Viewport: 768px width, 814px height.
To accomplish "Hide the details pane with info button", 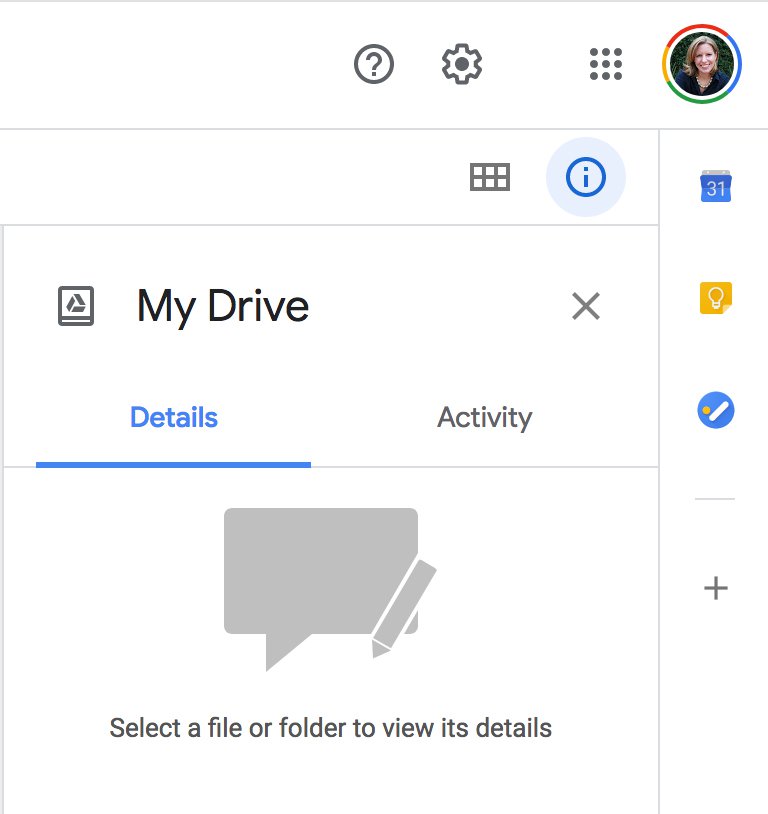I will point(585,178).
